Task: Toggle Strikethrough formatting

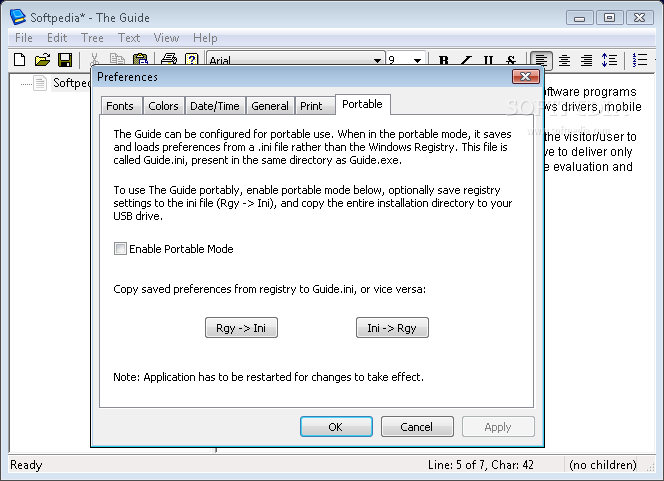Action: click(x=511, y=61)
